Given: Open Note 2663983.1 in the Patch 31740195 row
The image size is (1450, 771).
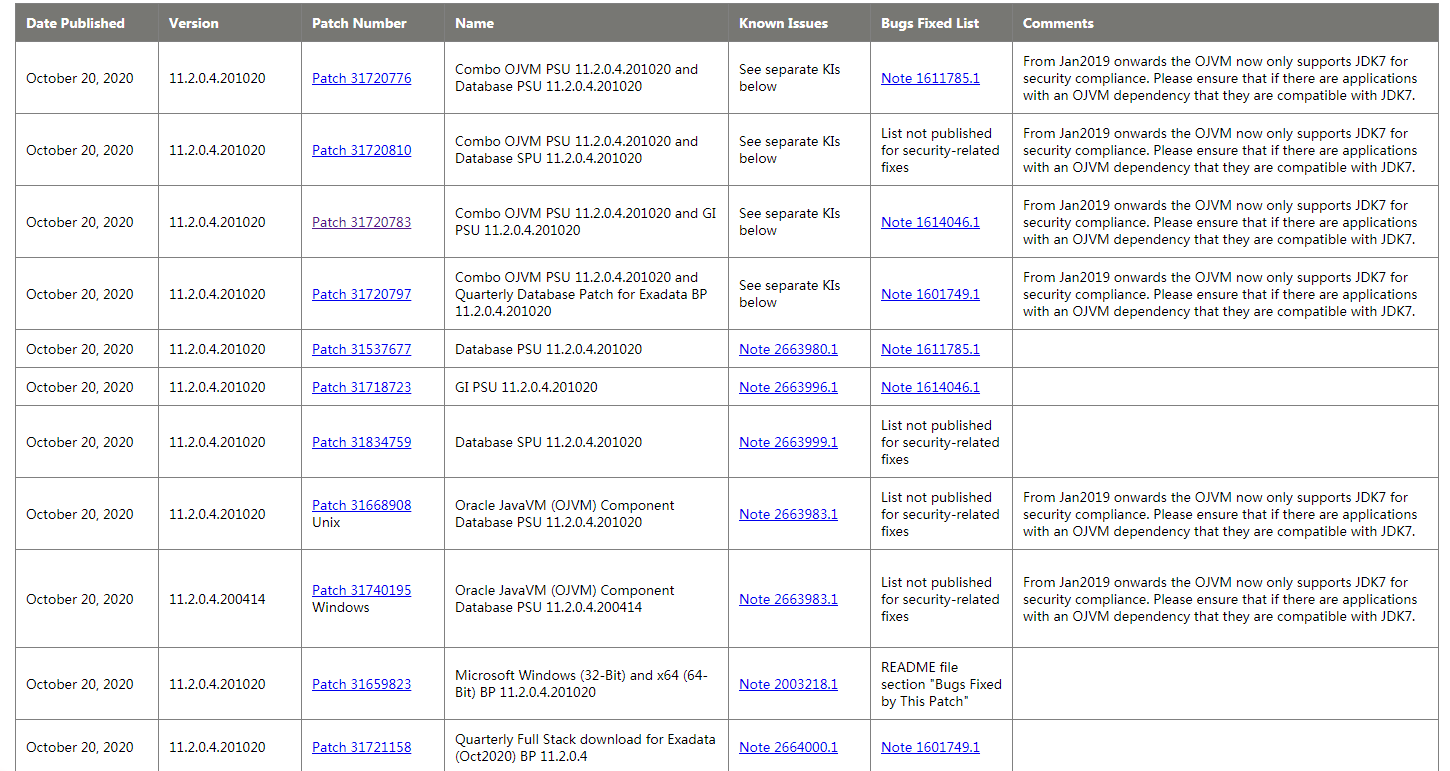Looking at the screenshot, I should click(x=788, y=599).
